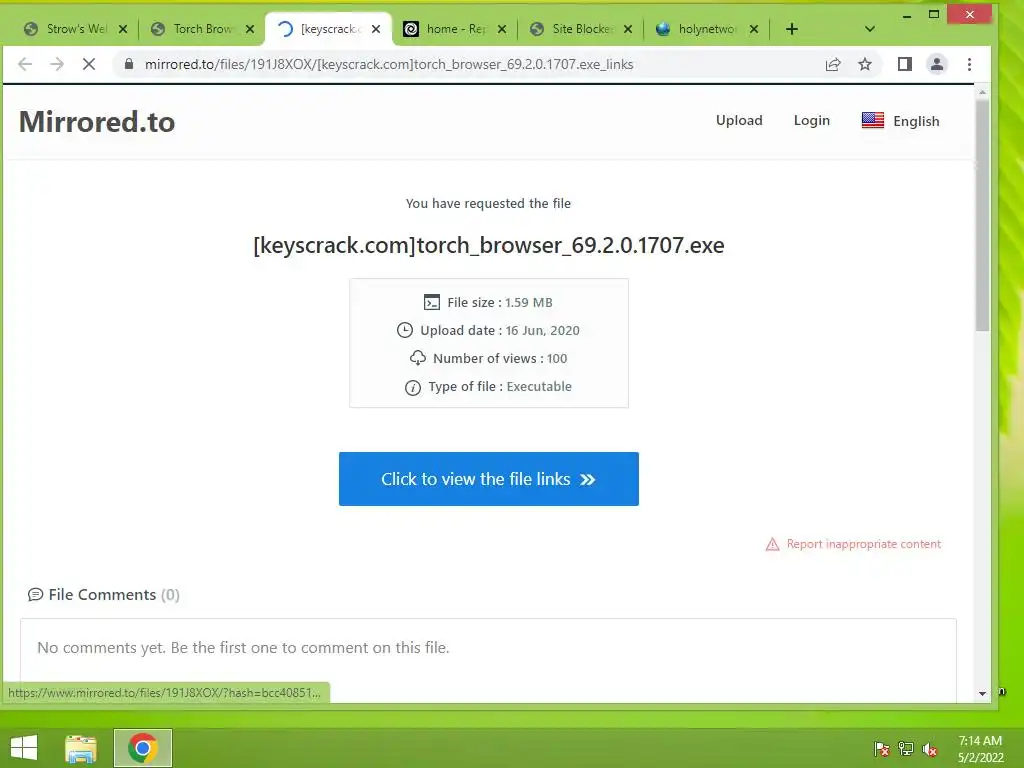1024x768 pixels.
Task: Share this page icon
Action: pyautogui.click(x=833, y=64)
